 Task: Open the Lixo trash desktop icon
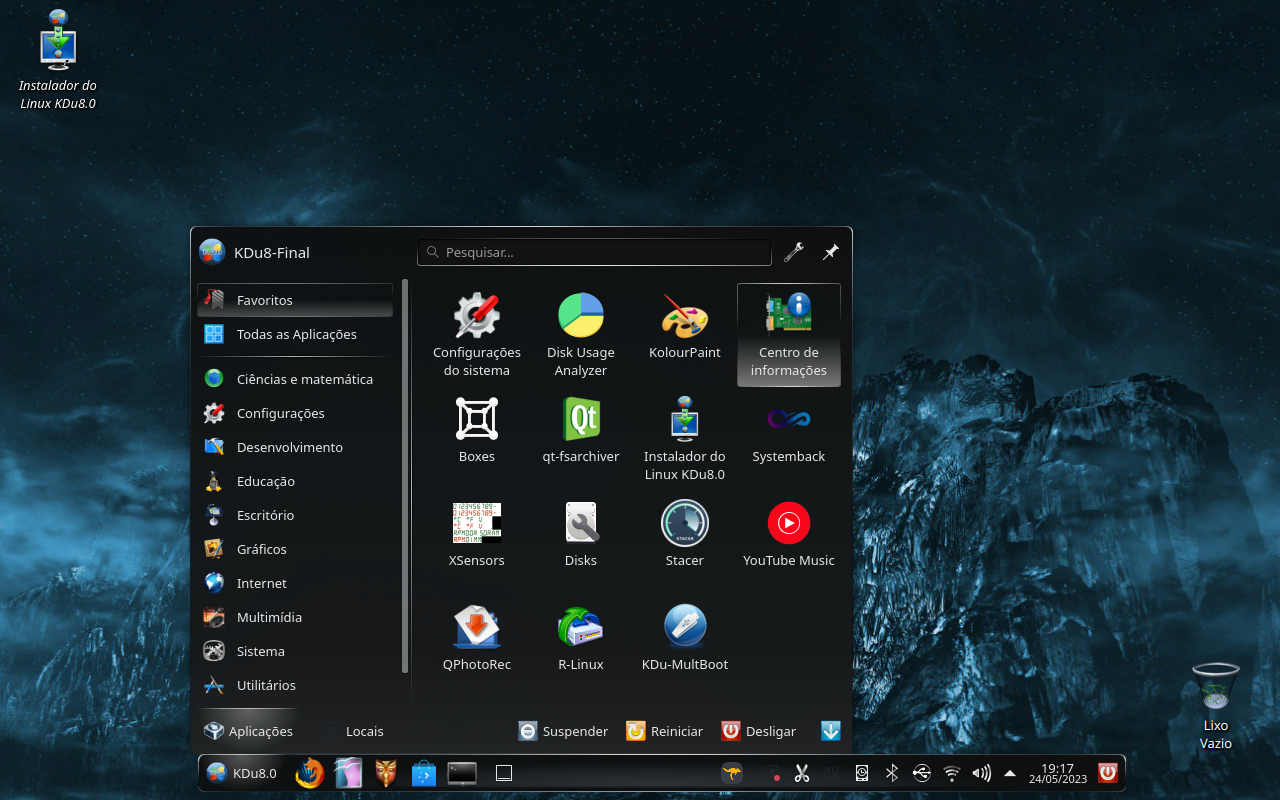[1216, 705]
